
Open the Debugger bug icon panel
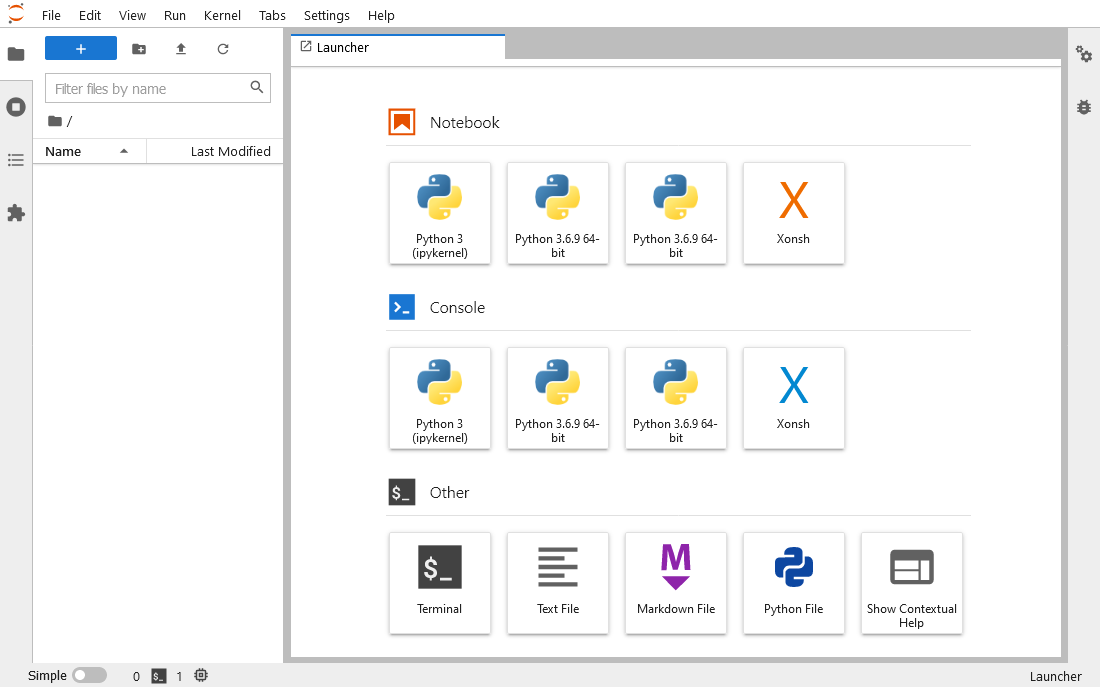tap(1084, 107)
